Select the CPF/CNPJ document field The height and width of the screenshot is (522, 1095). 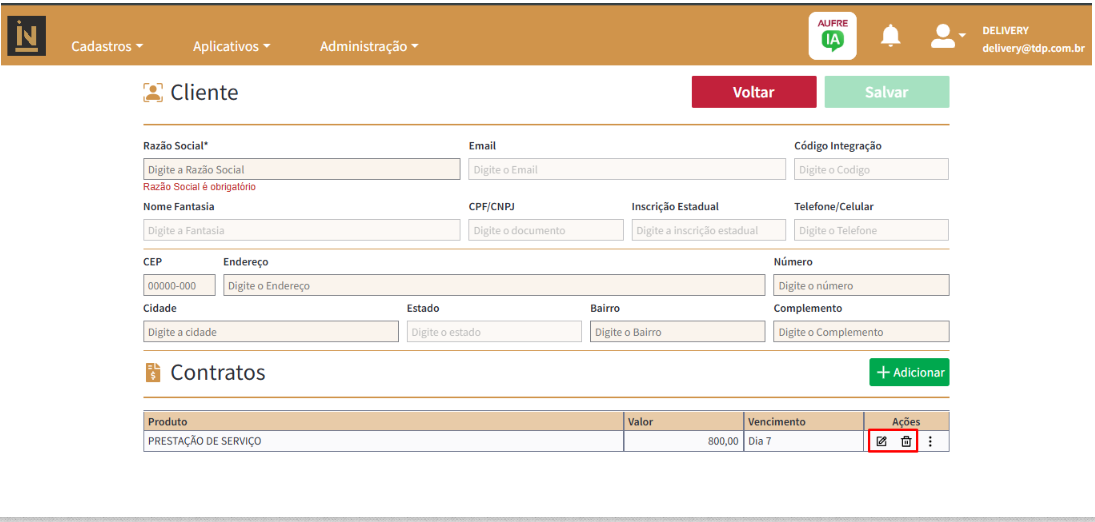click(546, 230)
